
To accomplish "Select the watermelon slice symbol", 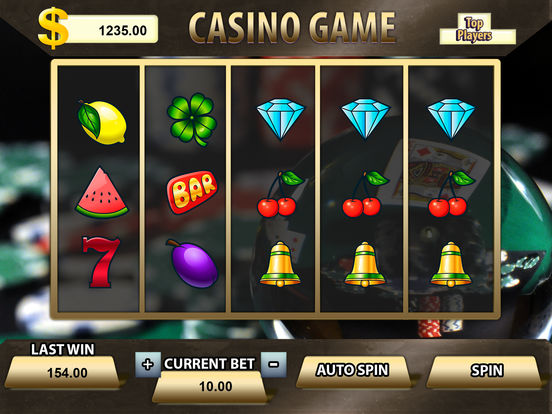I will [x=102, y=193].
